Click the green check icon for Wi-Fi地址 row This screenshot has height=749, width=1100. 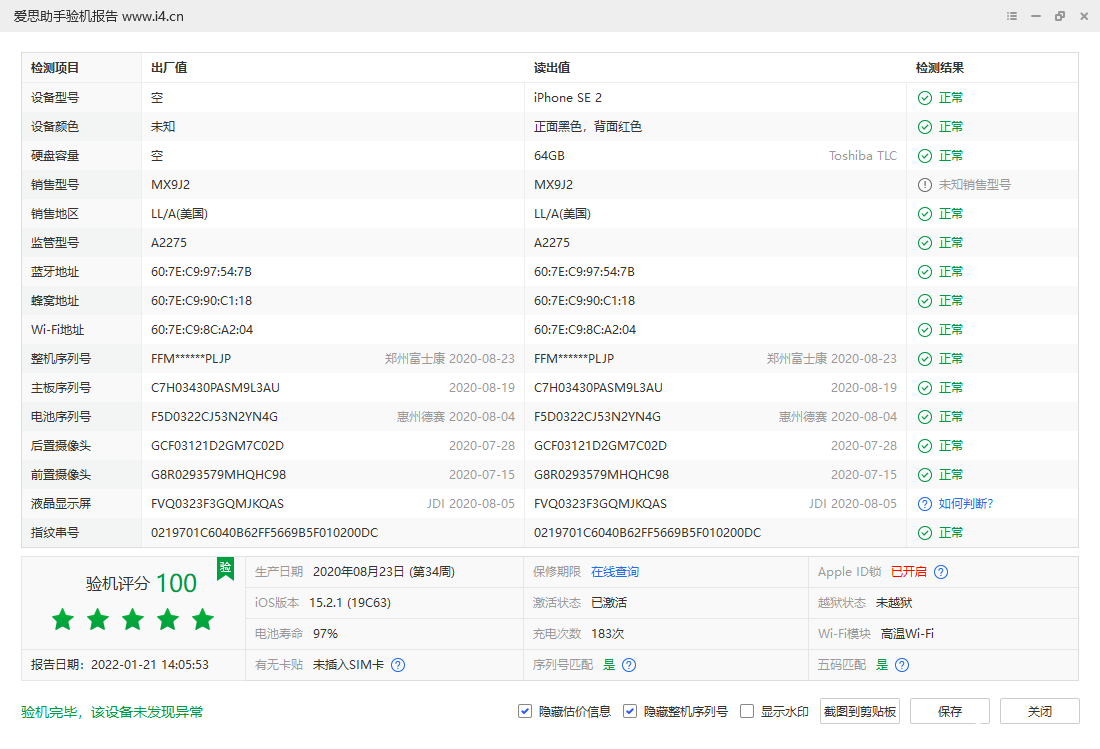(x=925, y=330)
